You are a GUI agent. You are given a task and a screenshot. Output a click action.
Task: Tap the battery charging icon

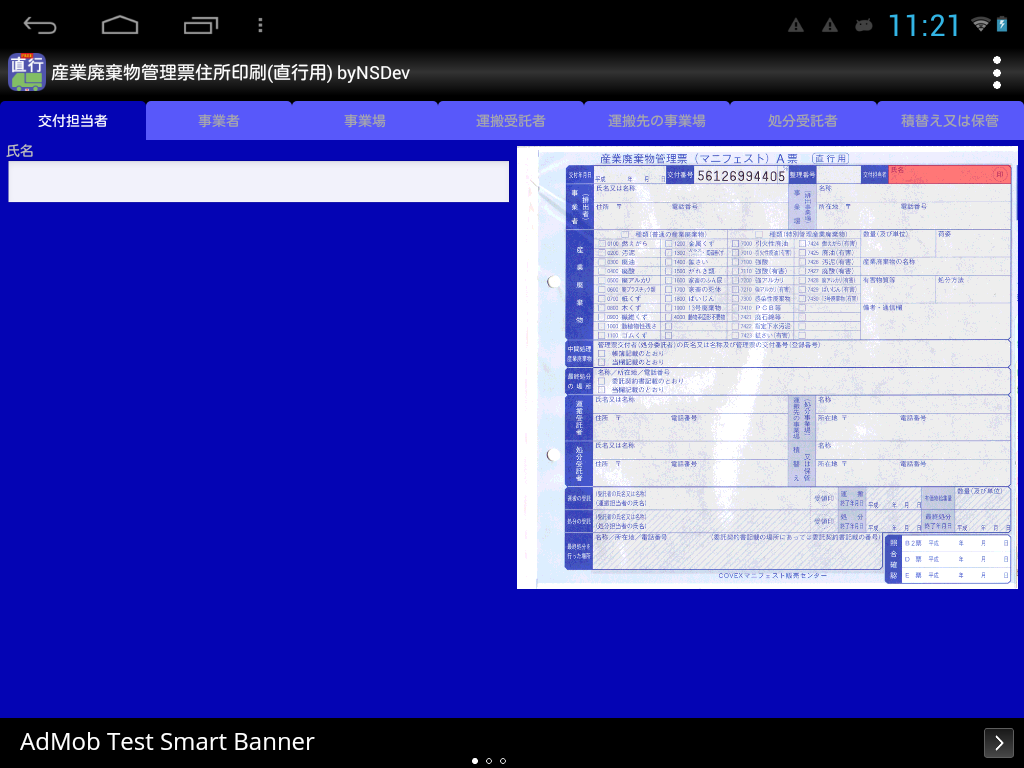(x=1003, y=25)
